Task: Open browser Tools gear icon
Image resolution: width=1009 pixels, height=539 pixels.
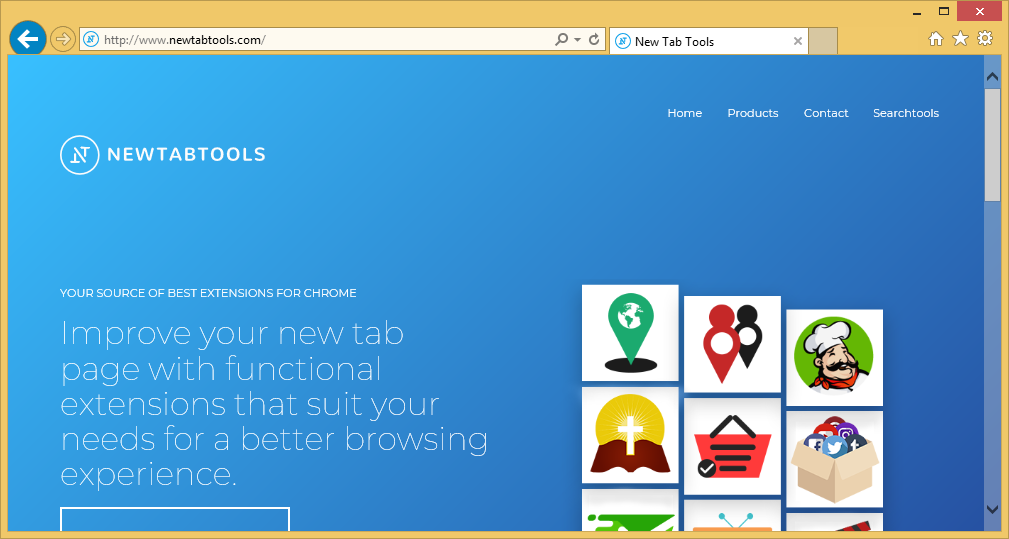Action: (x=985, y=39)
